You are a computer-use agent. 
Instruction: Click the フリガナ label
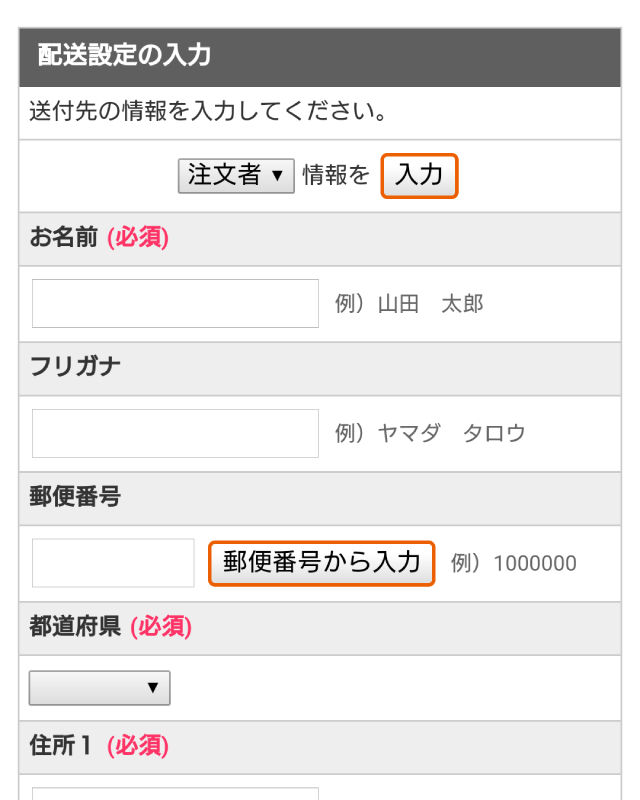[x=75, y=366]
